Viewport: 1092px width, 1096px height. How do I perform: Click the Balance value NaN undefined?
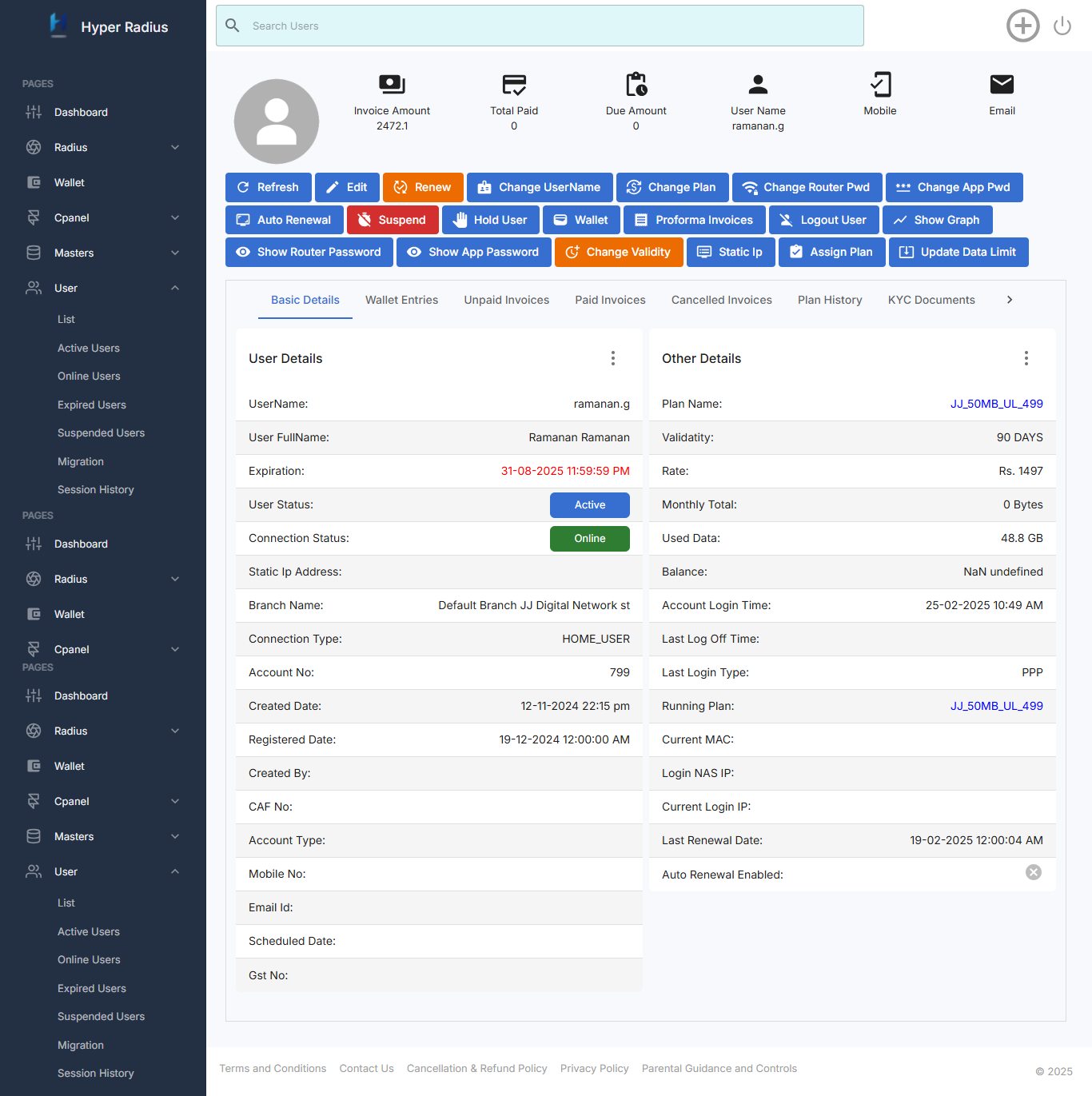1003,572
